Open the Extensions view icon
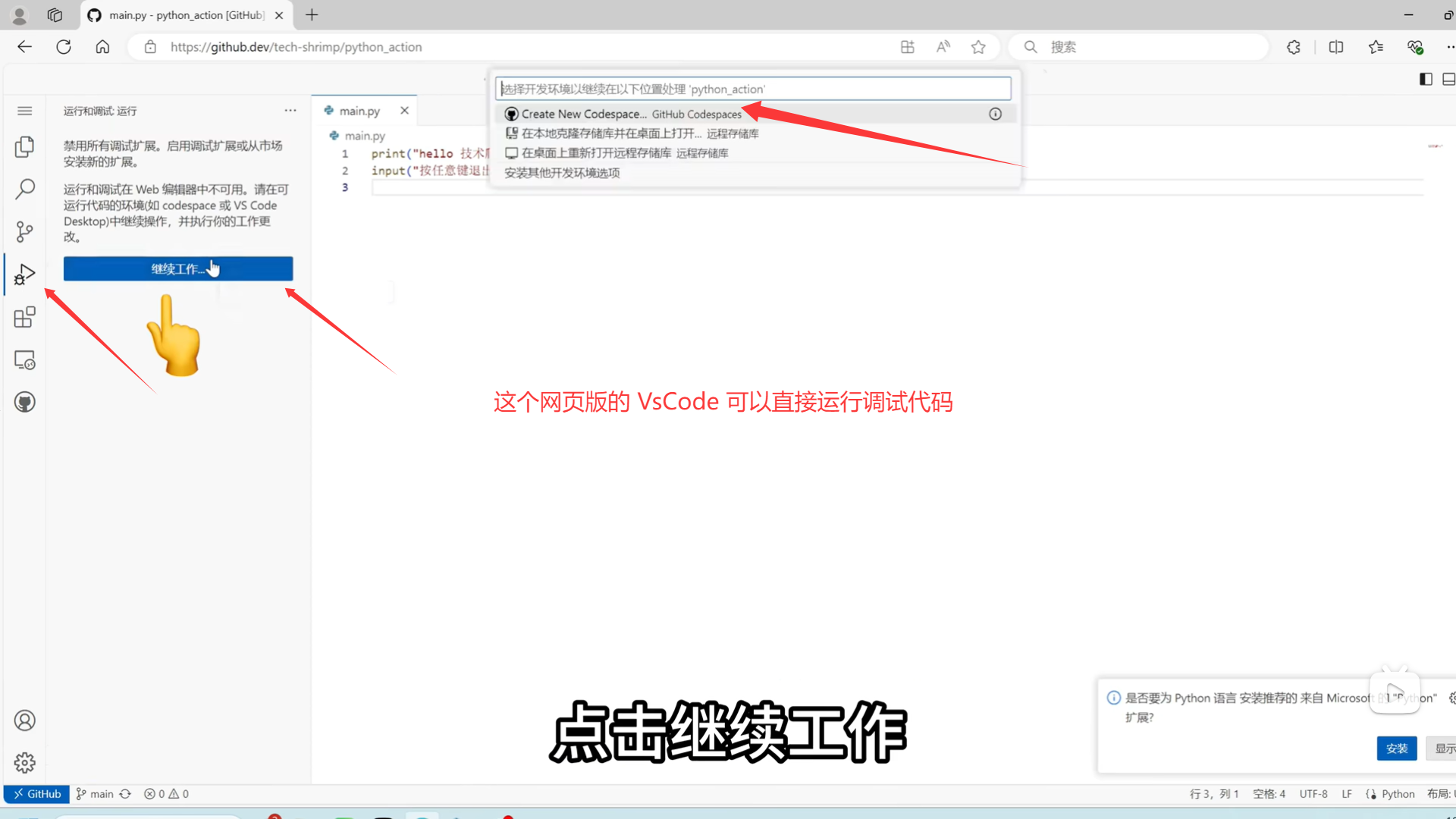The width and height of the screenshot is (1456, 819). tap(24, 317)
